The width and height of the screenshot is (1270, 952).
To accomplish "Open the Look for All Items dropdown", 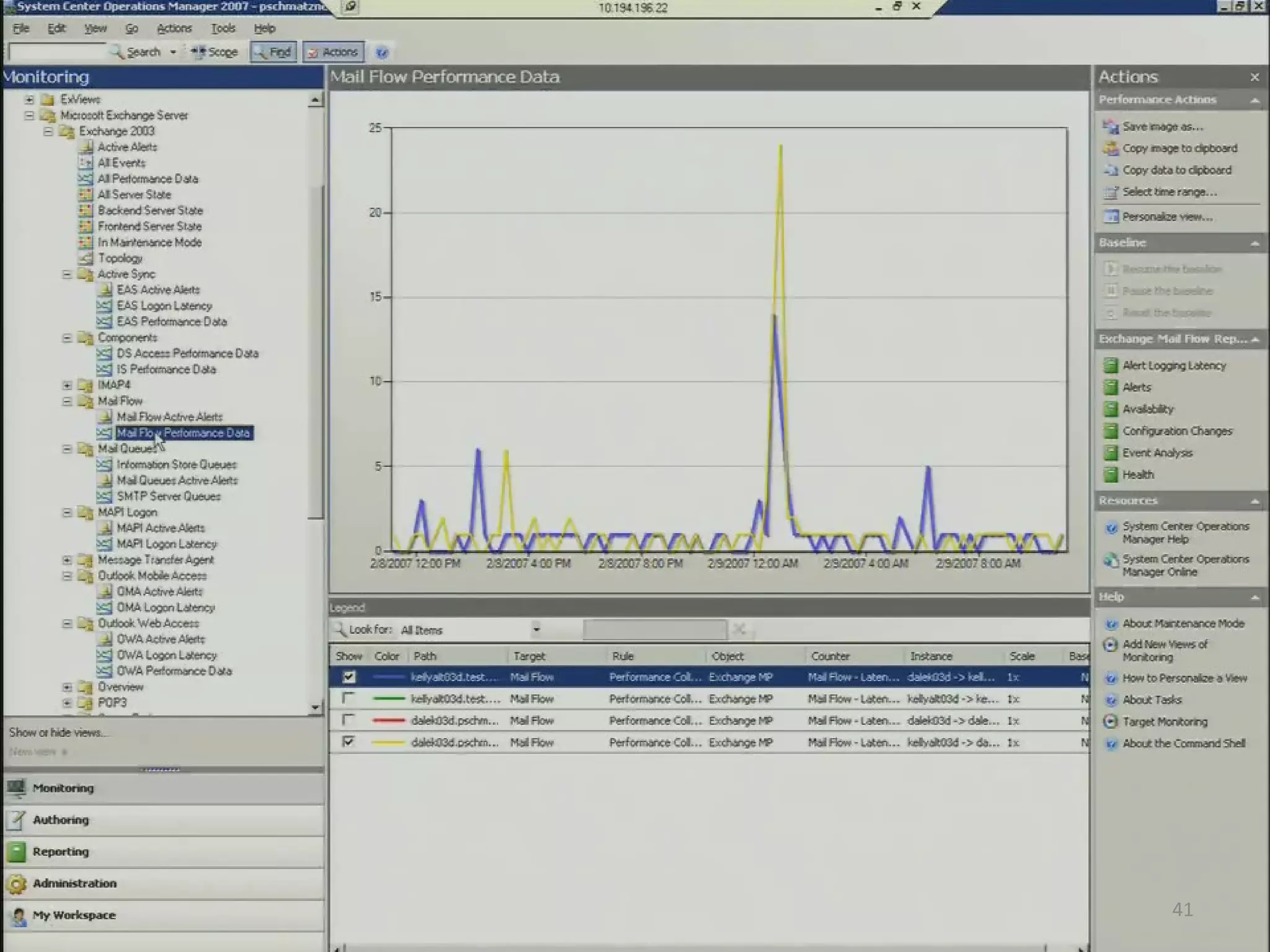I will 536,630.
